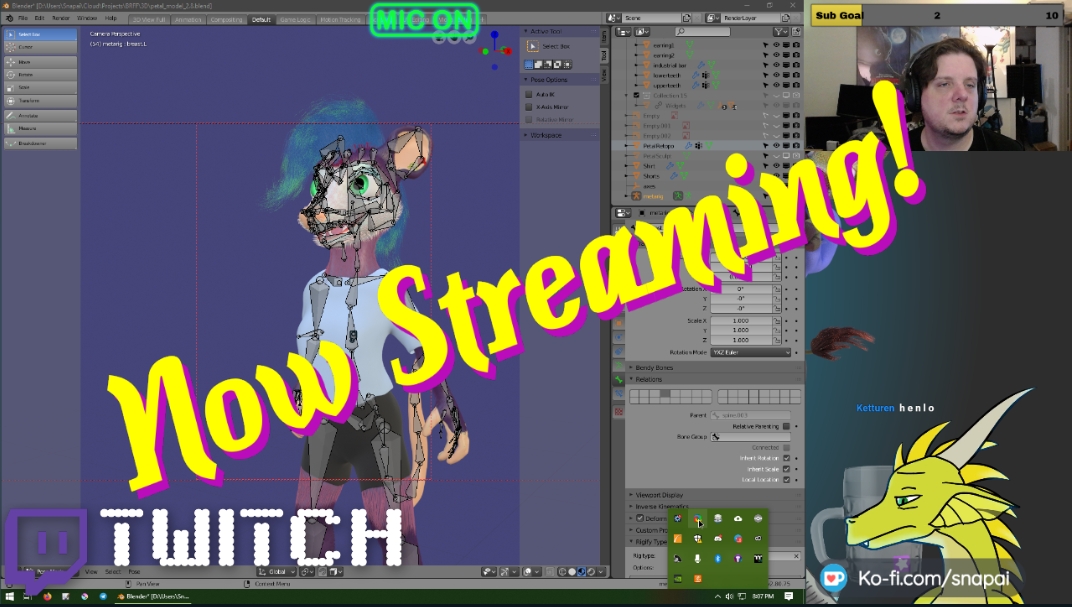Expand the PetalRetopo tree row
1072x607 pixels.
[x=627, y=146]
